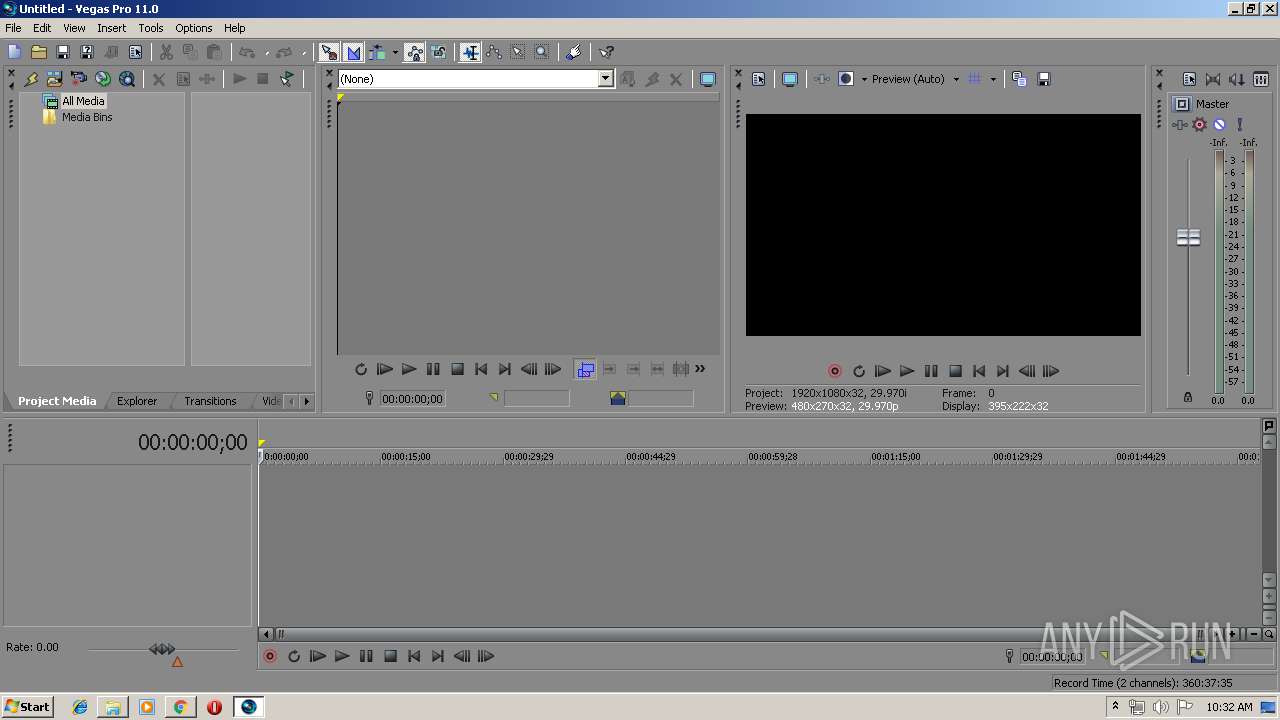Select the Selection Edit tool
This screenshot has height=720, width=1280.
pos(518,52)
